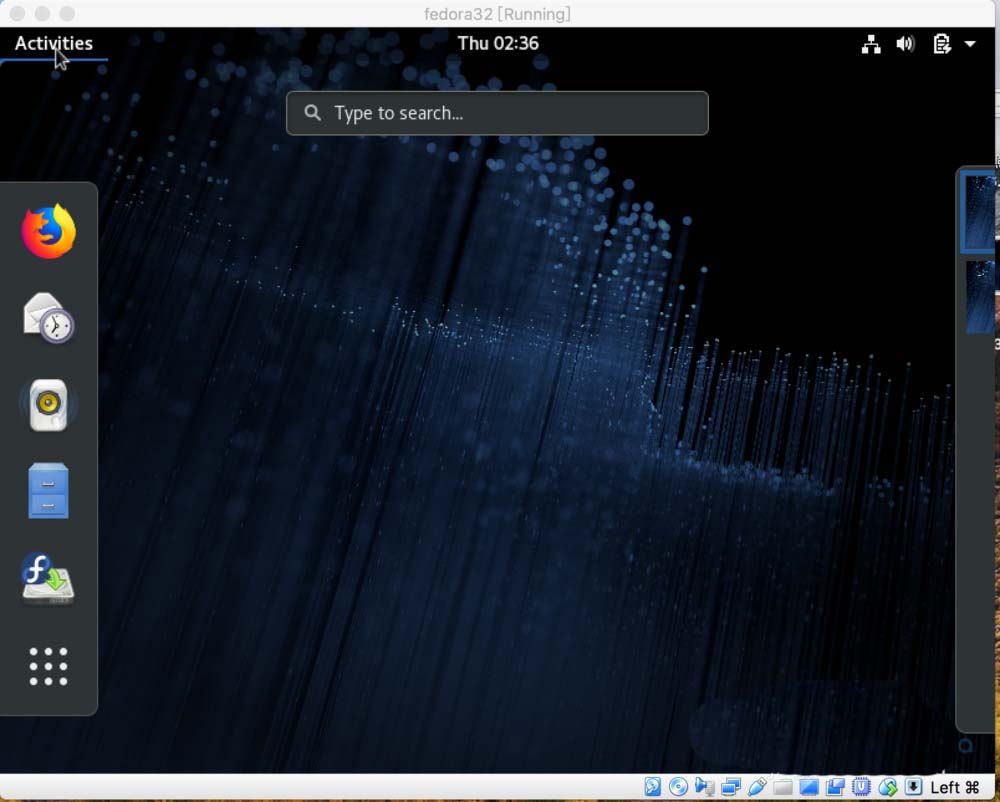Screen dimensions: 1000x802
Task: Open Rhythmbox music player in dash
Action: (49, 405)
